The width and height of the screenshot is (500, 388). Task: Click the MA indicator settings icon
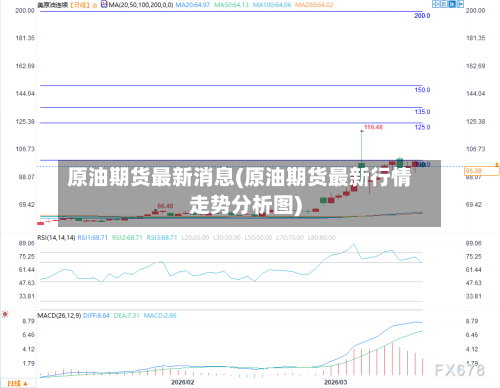[x=104, y=5]
